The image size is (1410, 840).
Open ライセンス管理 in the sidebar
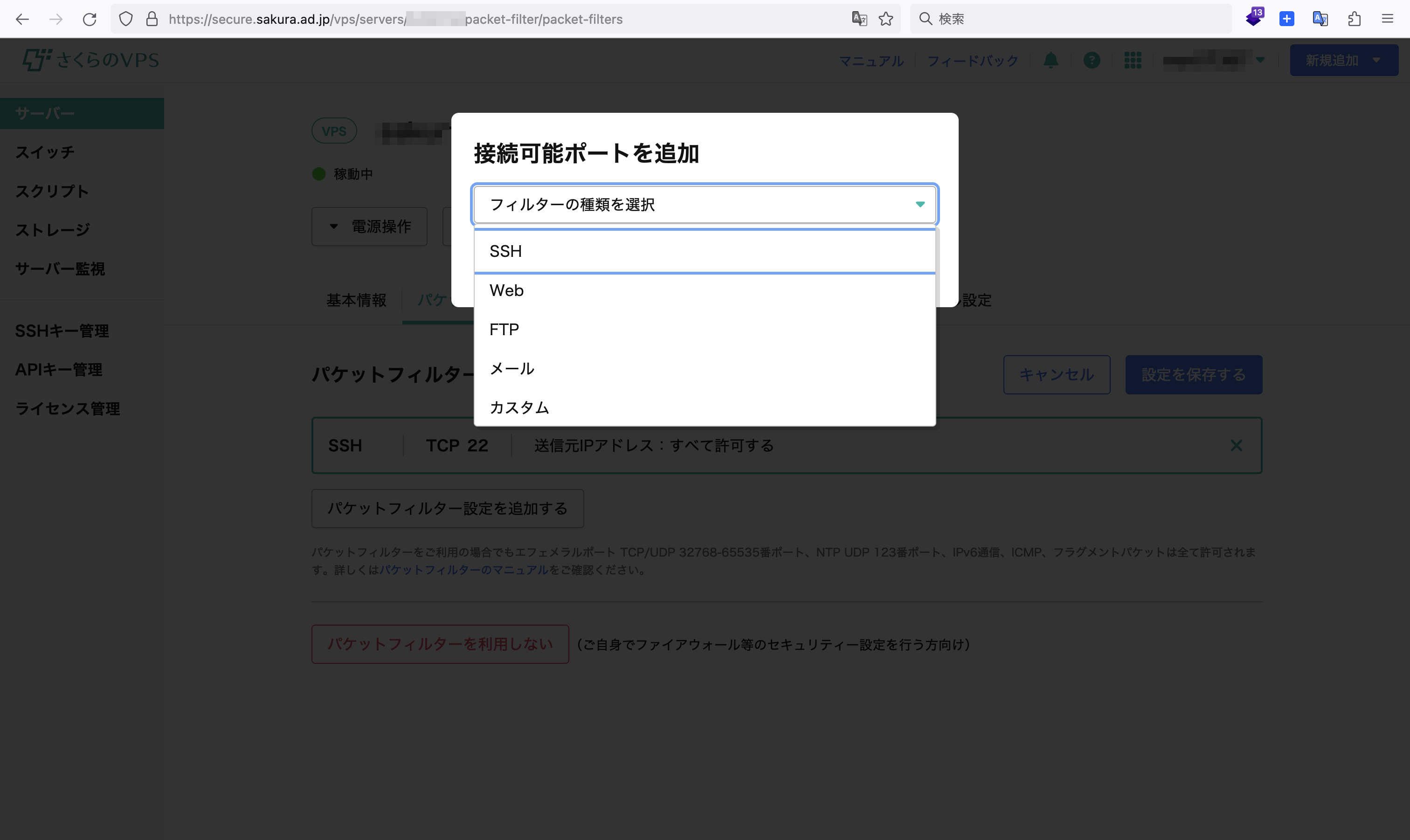point(67,409)
